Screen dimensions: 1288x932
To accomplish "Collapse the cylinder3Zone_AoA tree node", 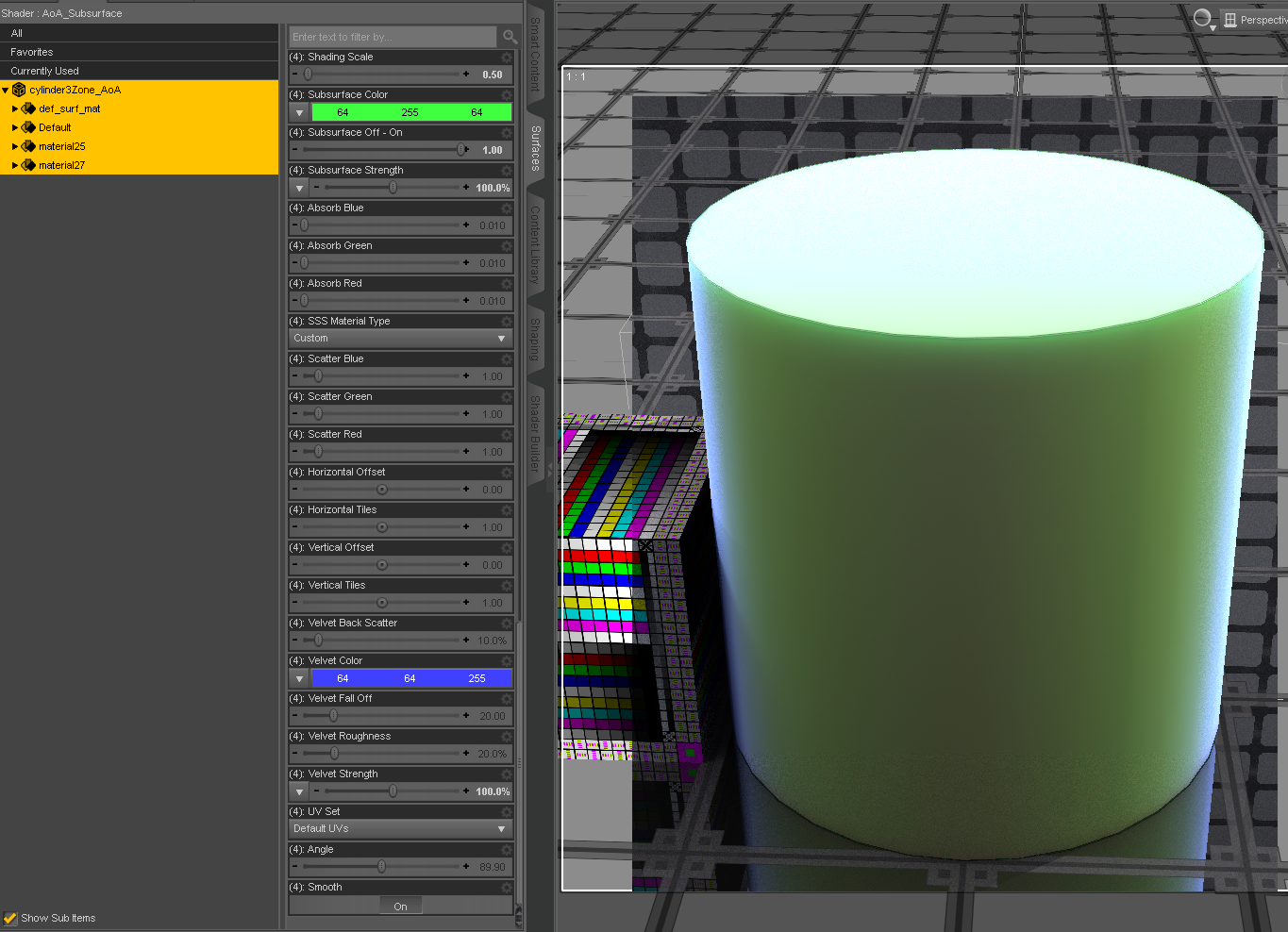I will point(6,91).
